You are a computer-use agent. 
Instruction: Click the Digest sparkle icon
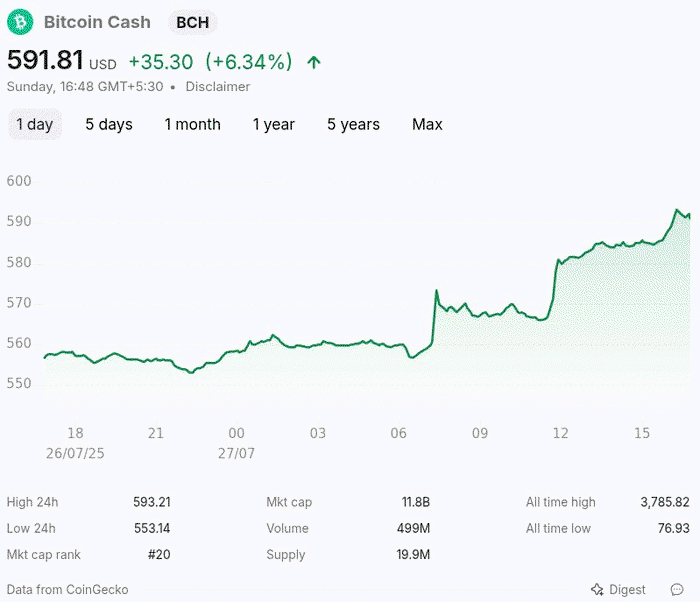tap(597, 589)
